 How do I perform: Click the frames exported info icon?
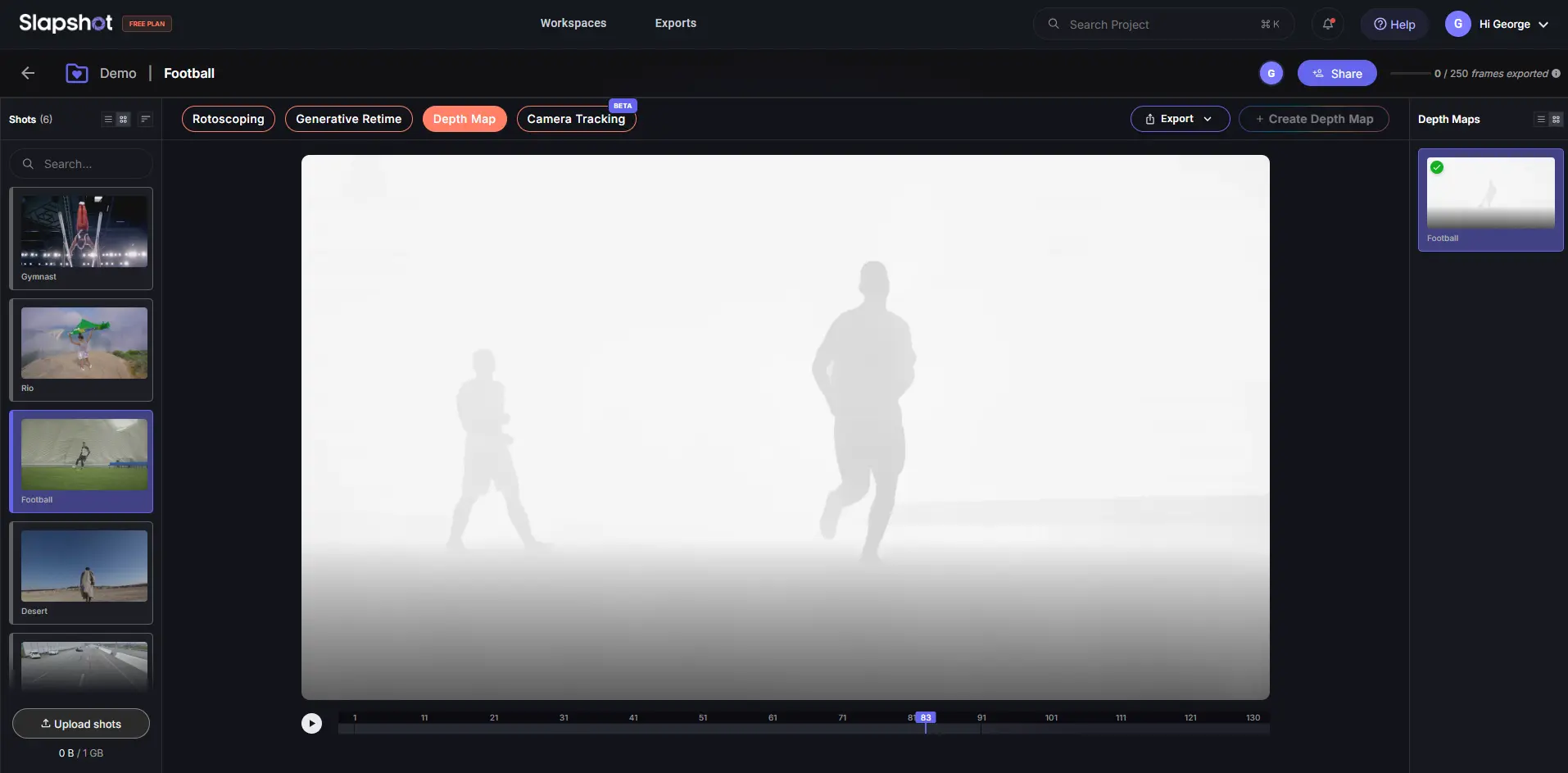click(x=1556, y=73)
